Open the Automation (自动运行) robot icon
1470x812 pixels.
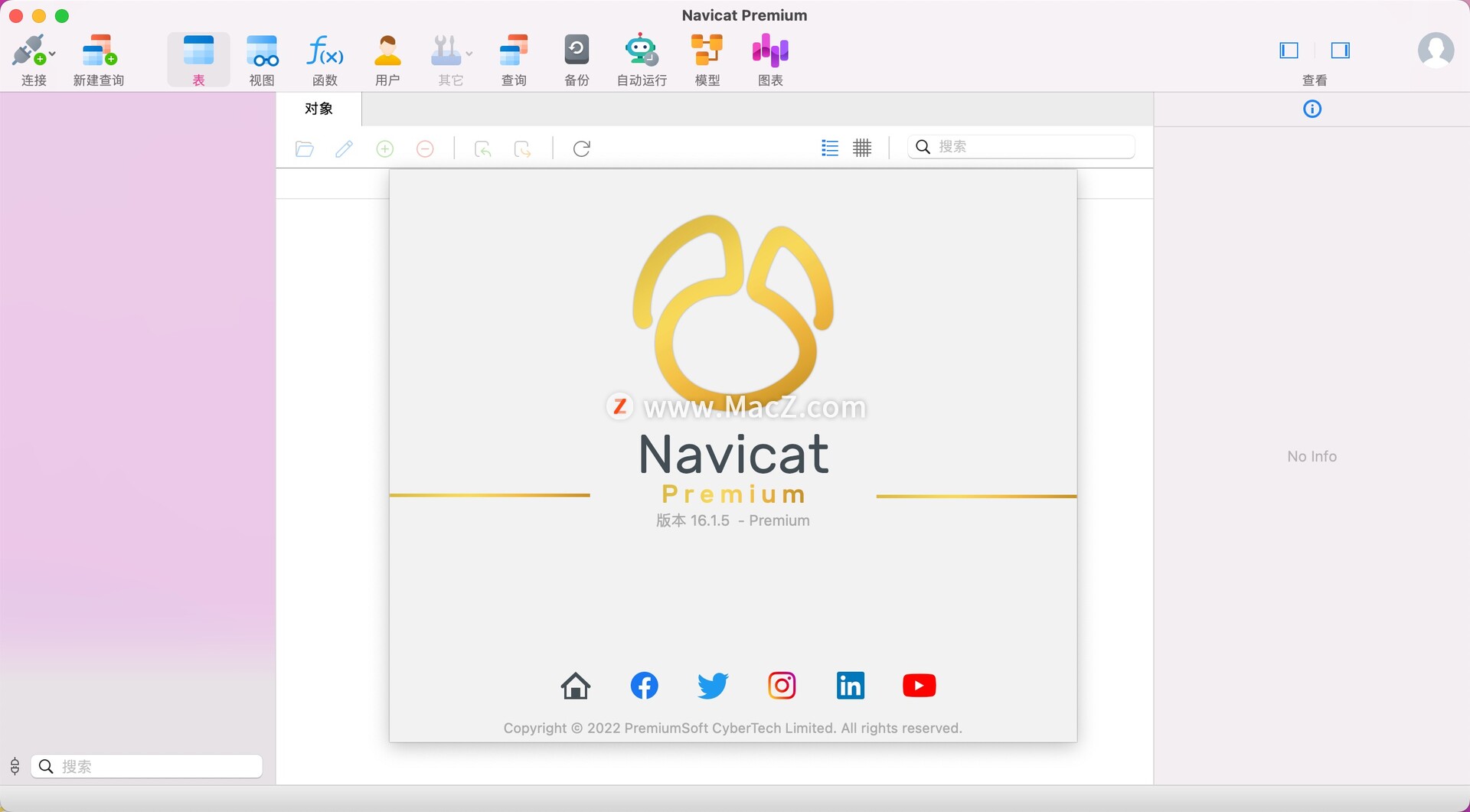point(641,52)
